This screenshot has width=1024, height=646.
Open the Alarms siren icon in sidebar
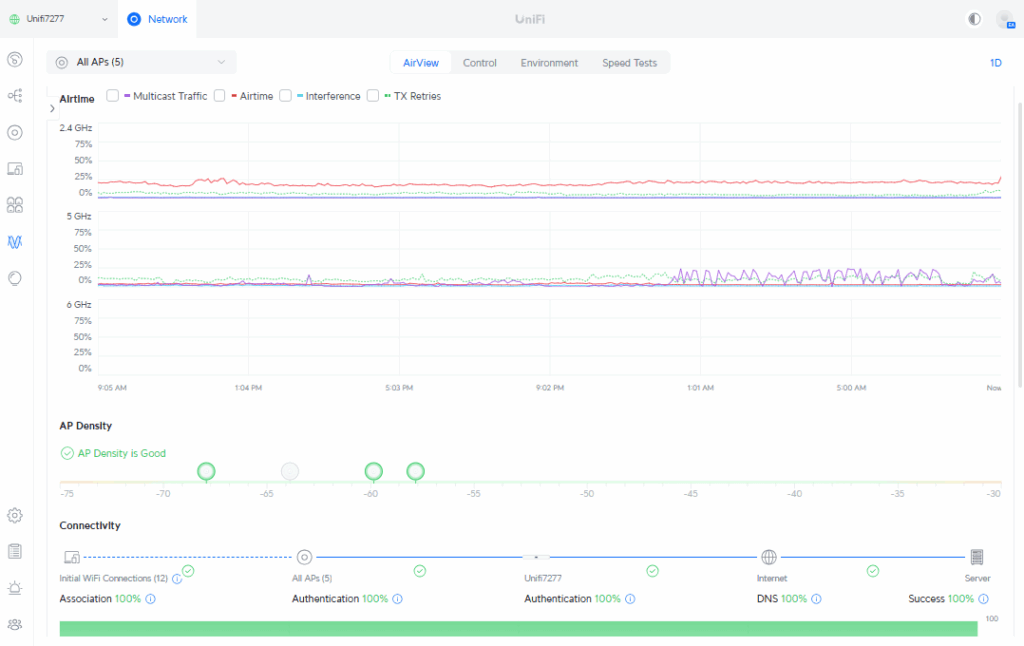(15, 588)
